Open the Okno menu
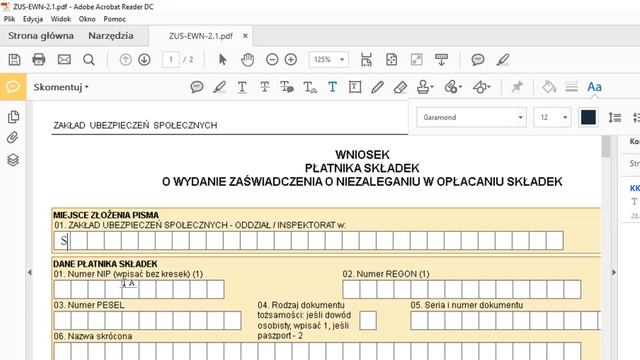640x360 pixels. tap(87, 19)
